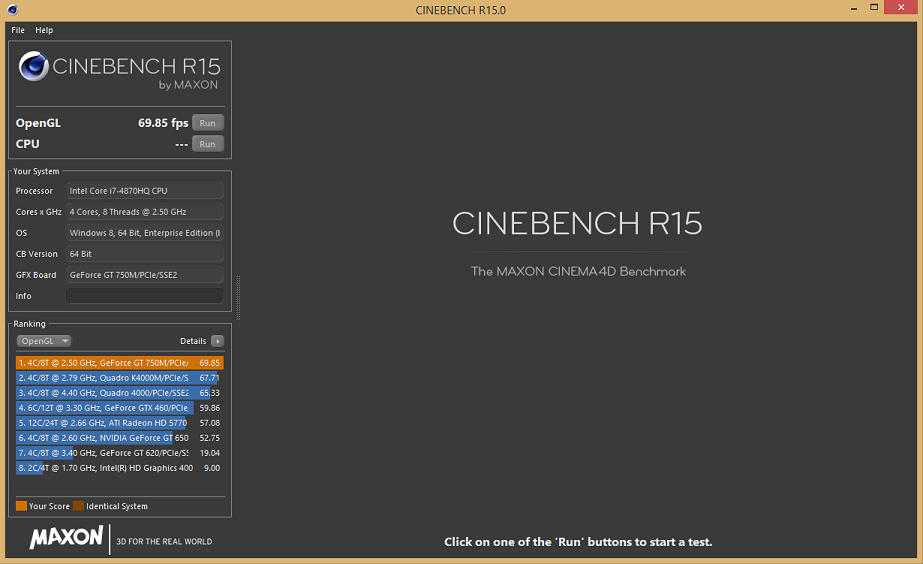Click the vertical panel splitter grip
This screenshot has width=923, height=564.
238,298
